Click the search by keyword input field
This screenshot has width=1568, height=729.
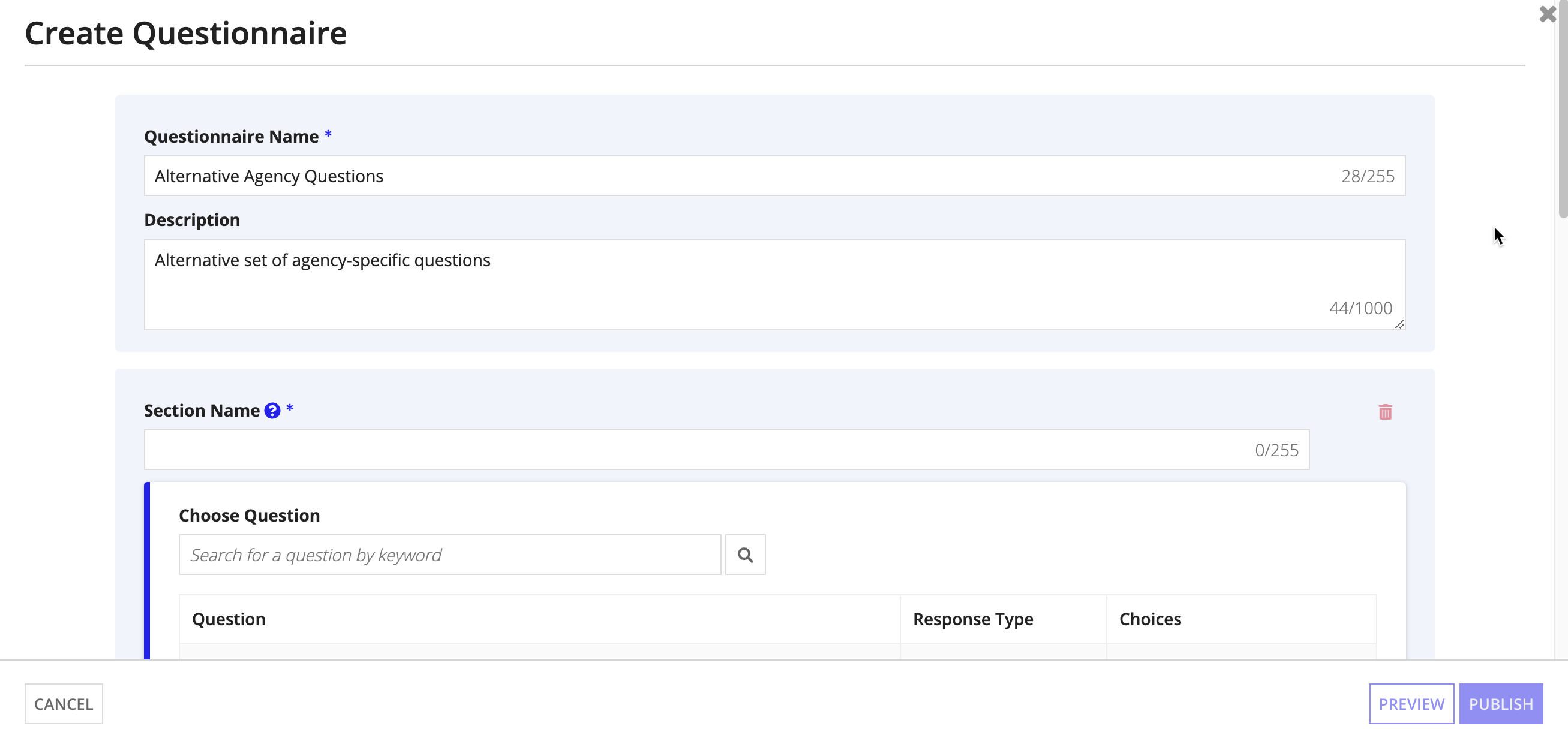point(449,554)
